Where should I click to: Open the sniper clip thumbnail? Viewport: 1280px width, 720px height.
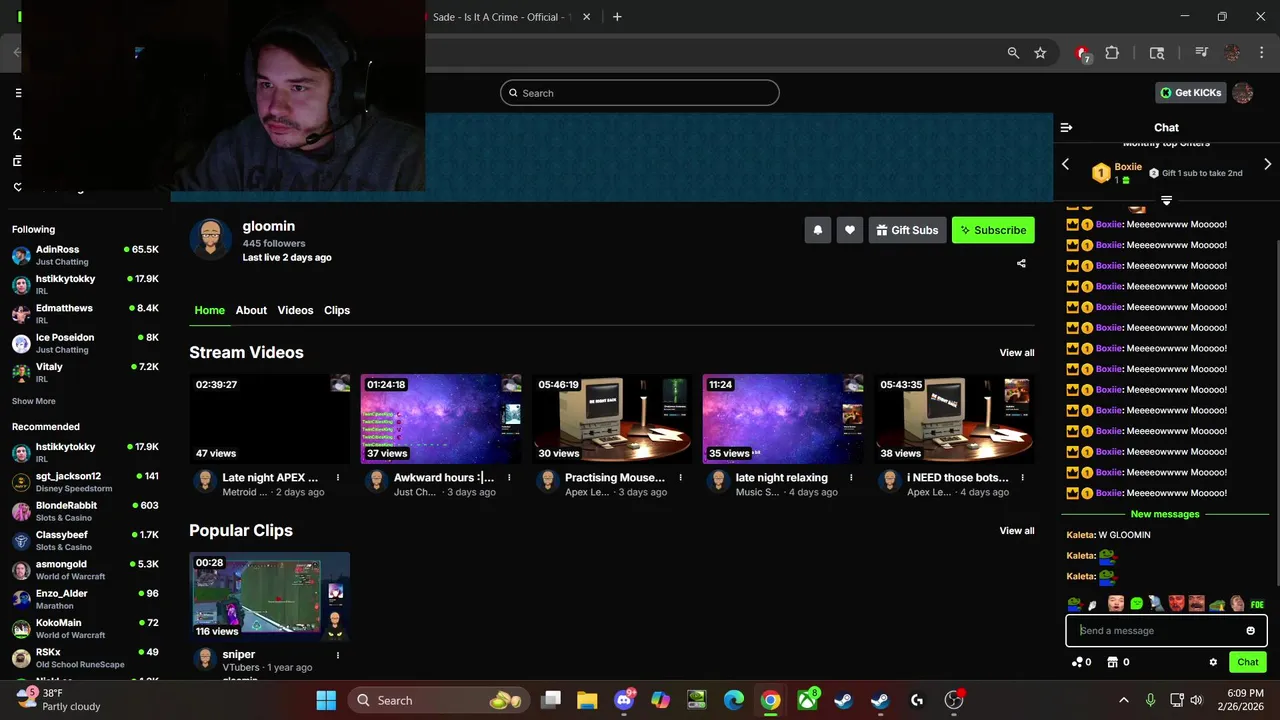click(270, 597)
